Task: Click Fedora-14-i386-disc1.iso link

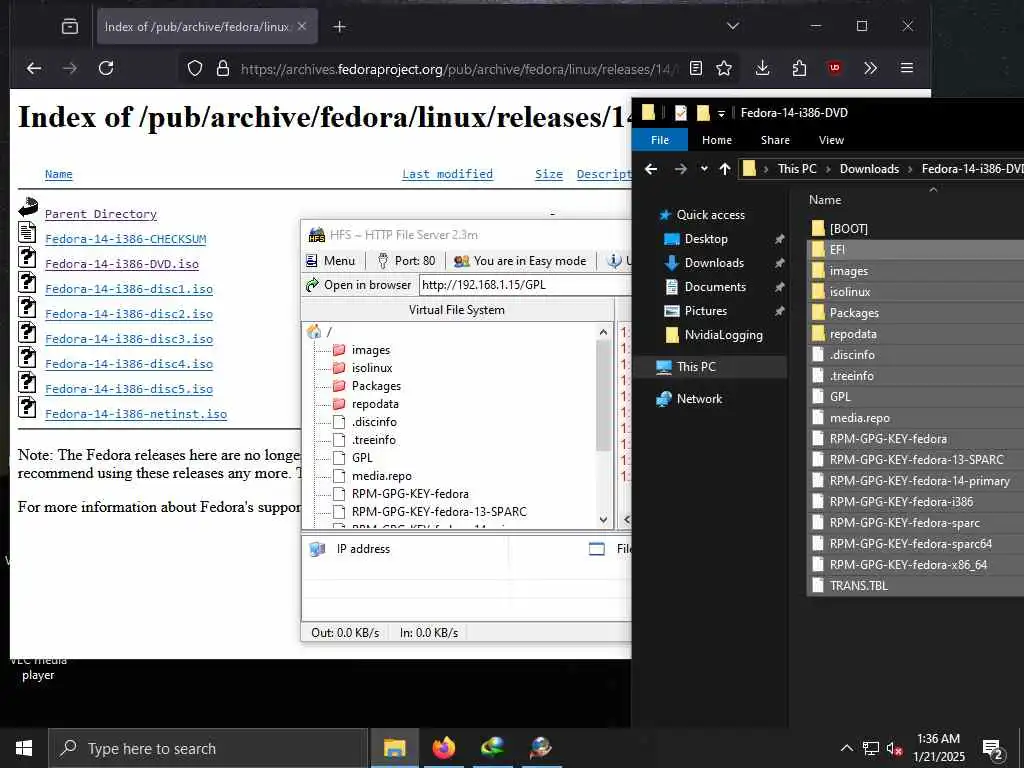Action: pos(129,289)
